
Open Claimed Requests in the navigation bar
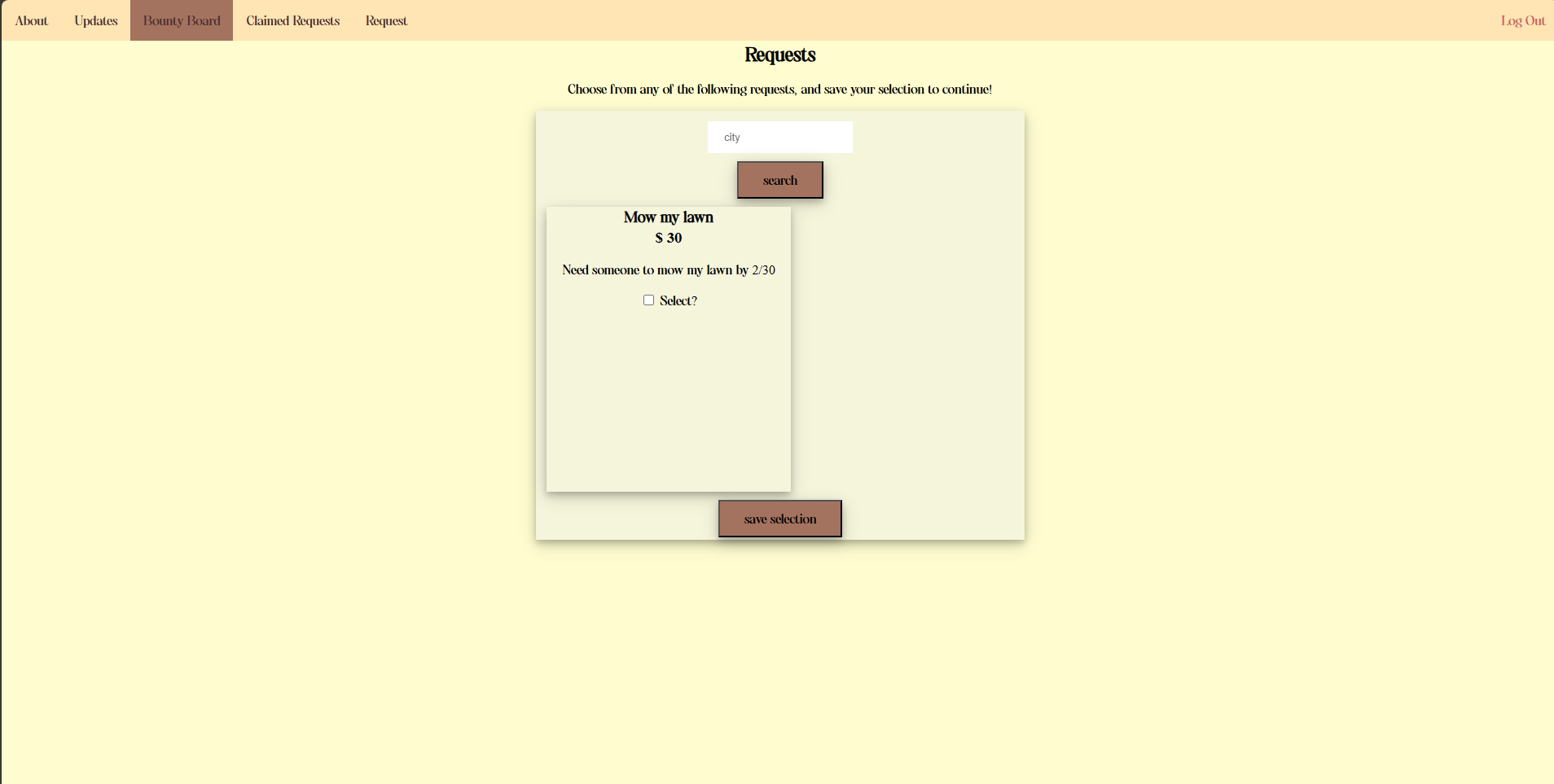292,20
